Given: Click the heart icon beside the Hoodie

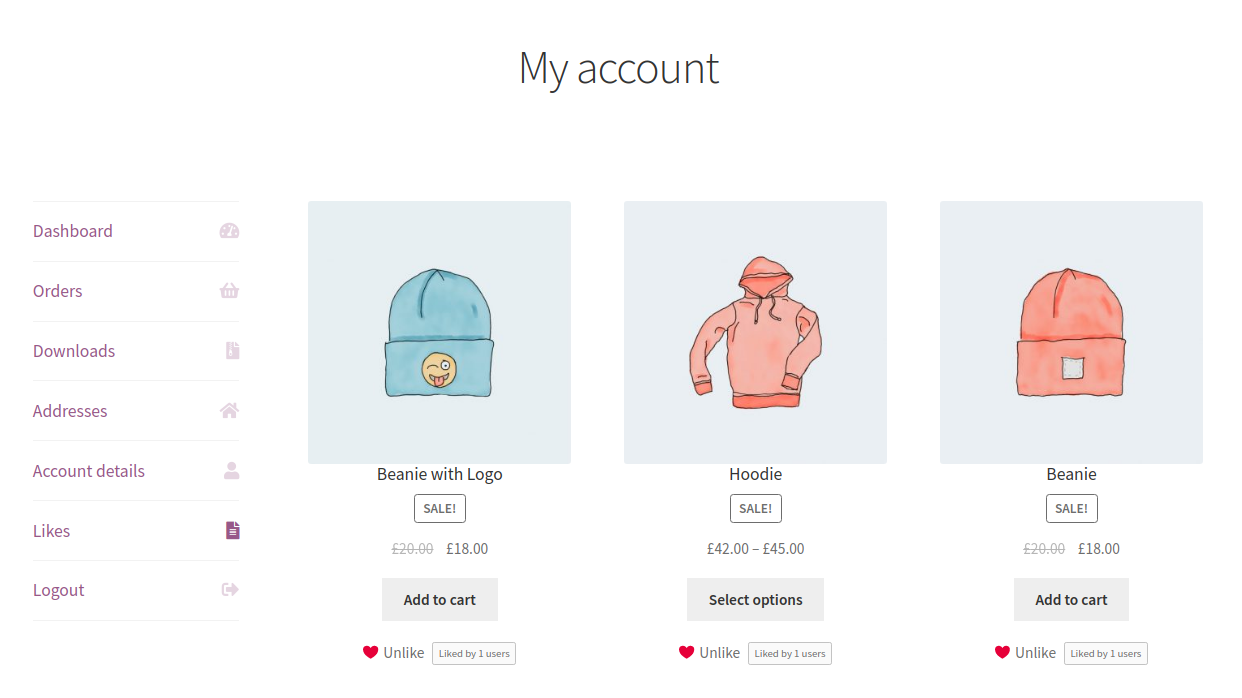Looking at the screenshot, I should coord(685,652).
